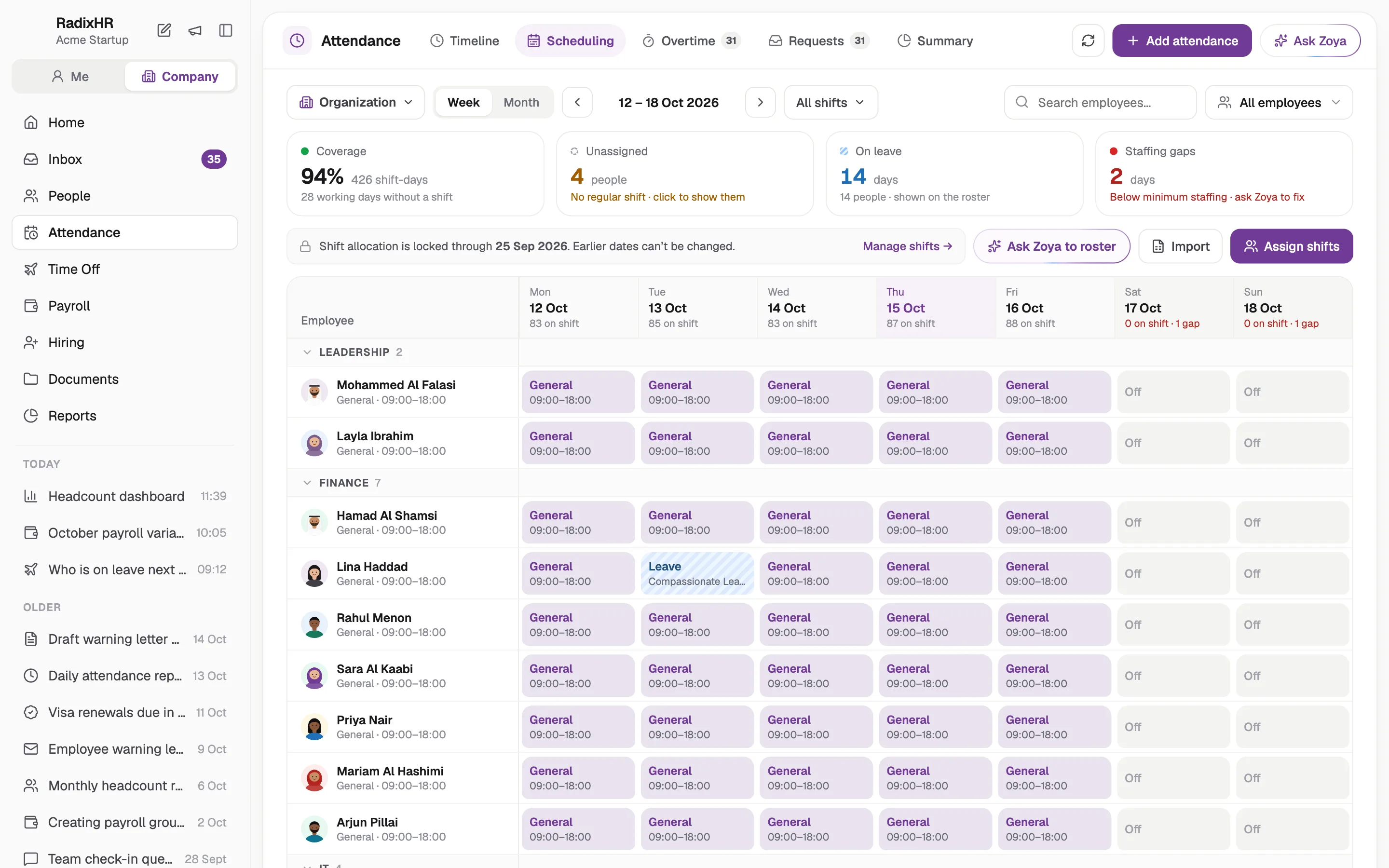Open the Timeline tab
Screen dimensions: 1389x868
[465, 41]
